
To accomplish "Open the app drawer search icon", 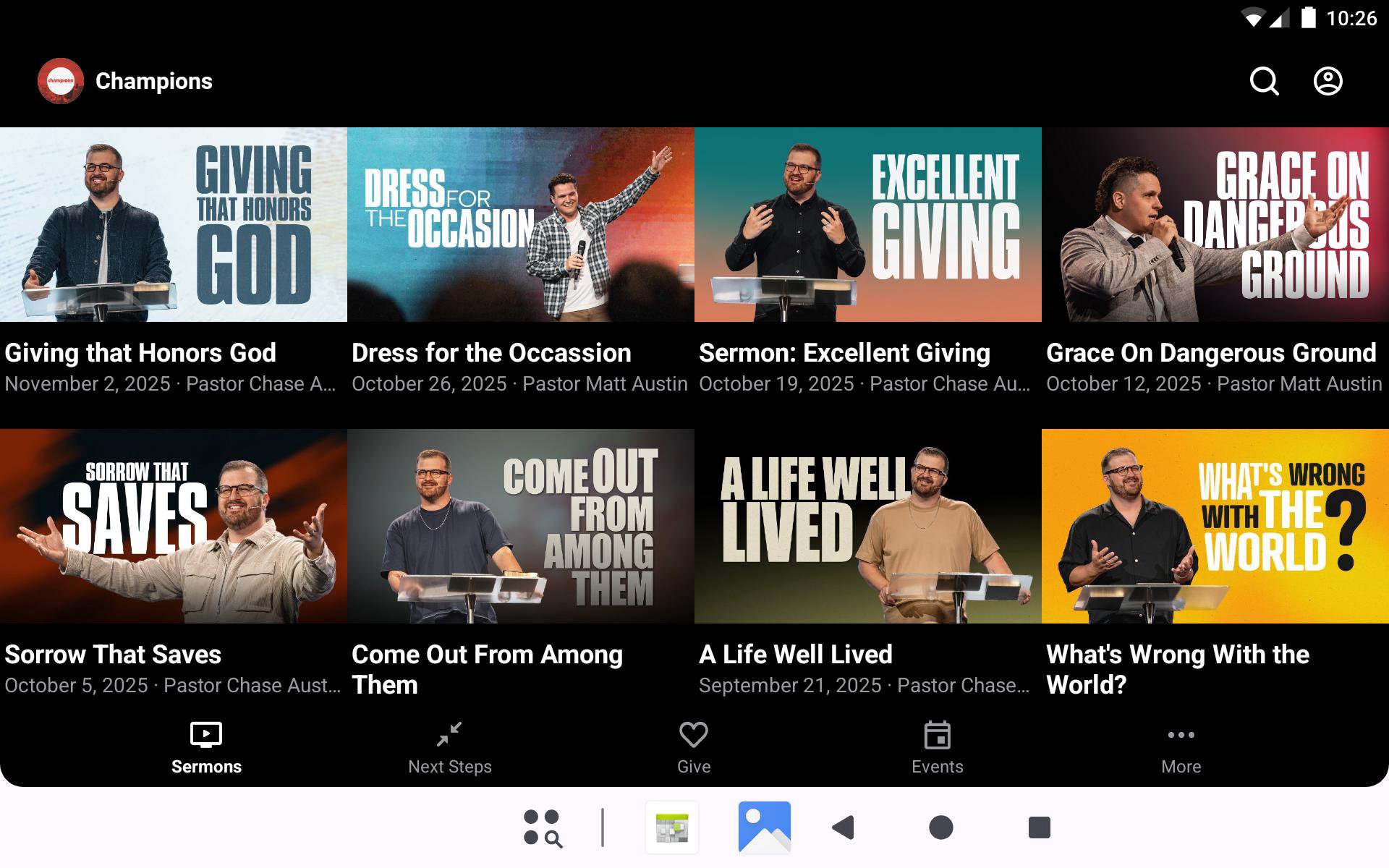I will (x=543, y=827).
